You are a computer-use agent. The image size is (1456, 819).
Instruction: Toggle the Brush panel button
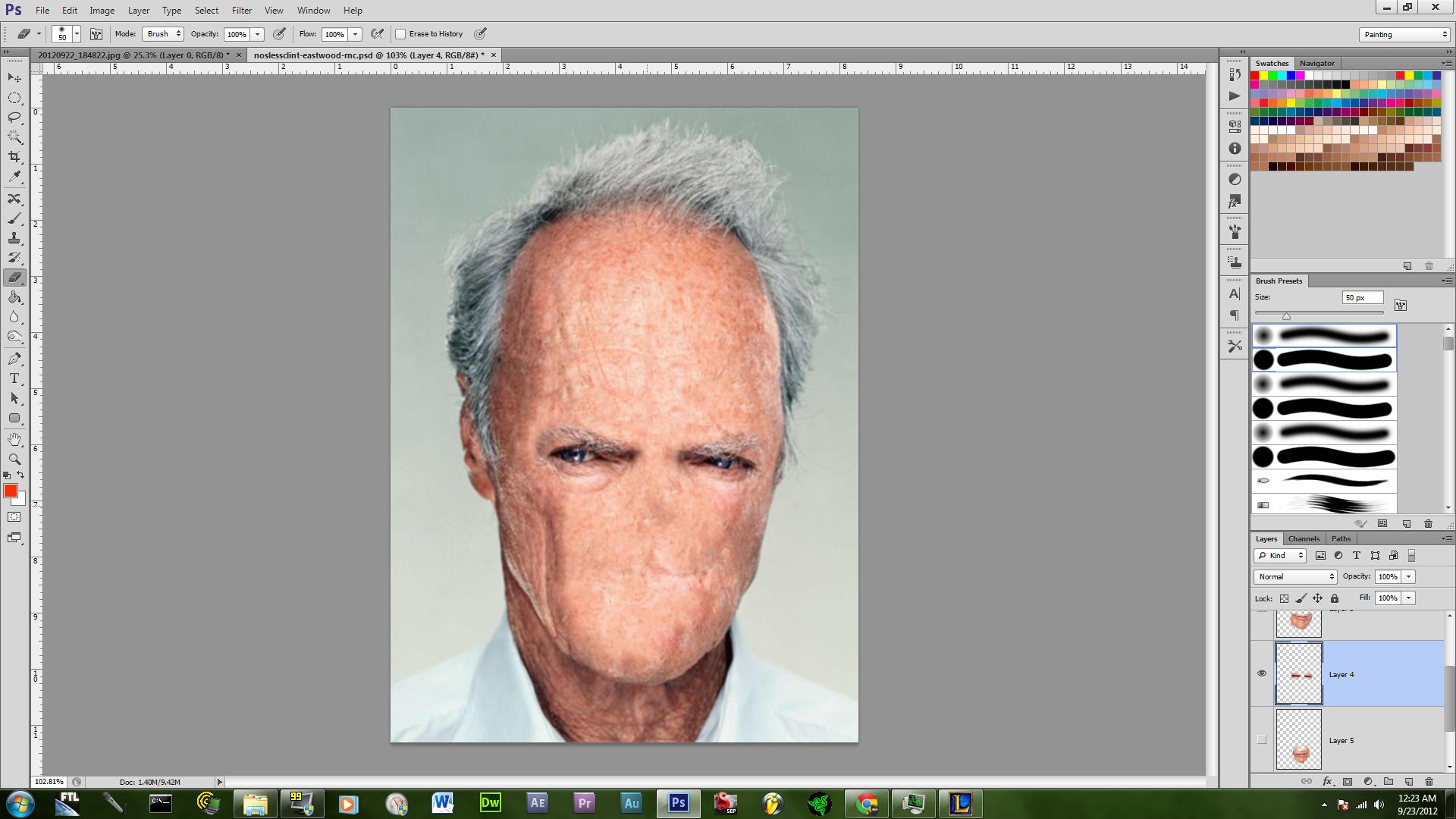96,34
